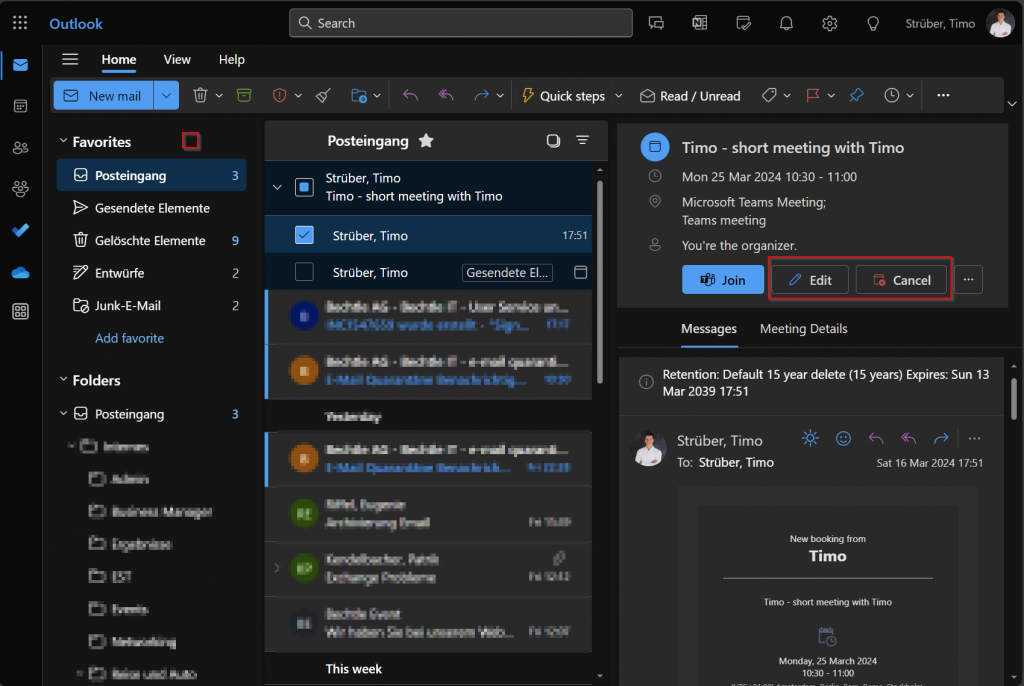This screenshot has width=1024, height=686.
Task: Check the second Strüber, Timo message box
Action: [305, 272]
